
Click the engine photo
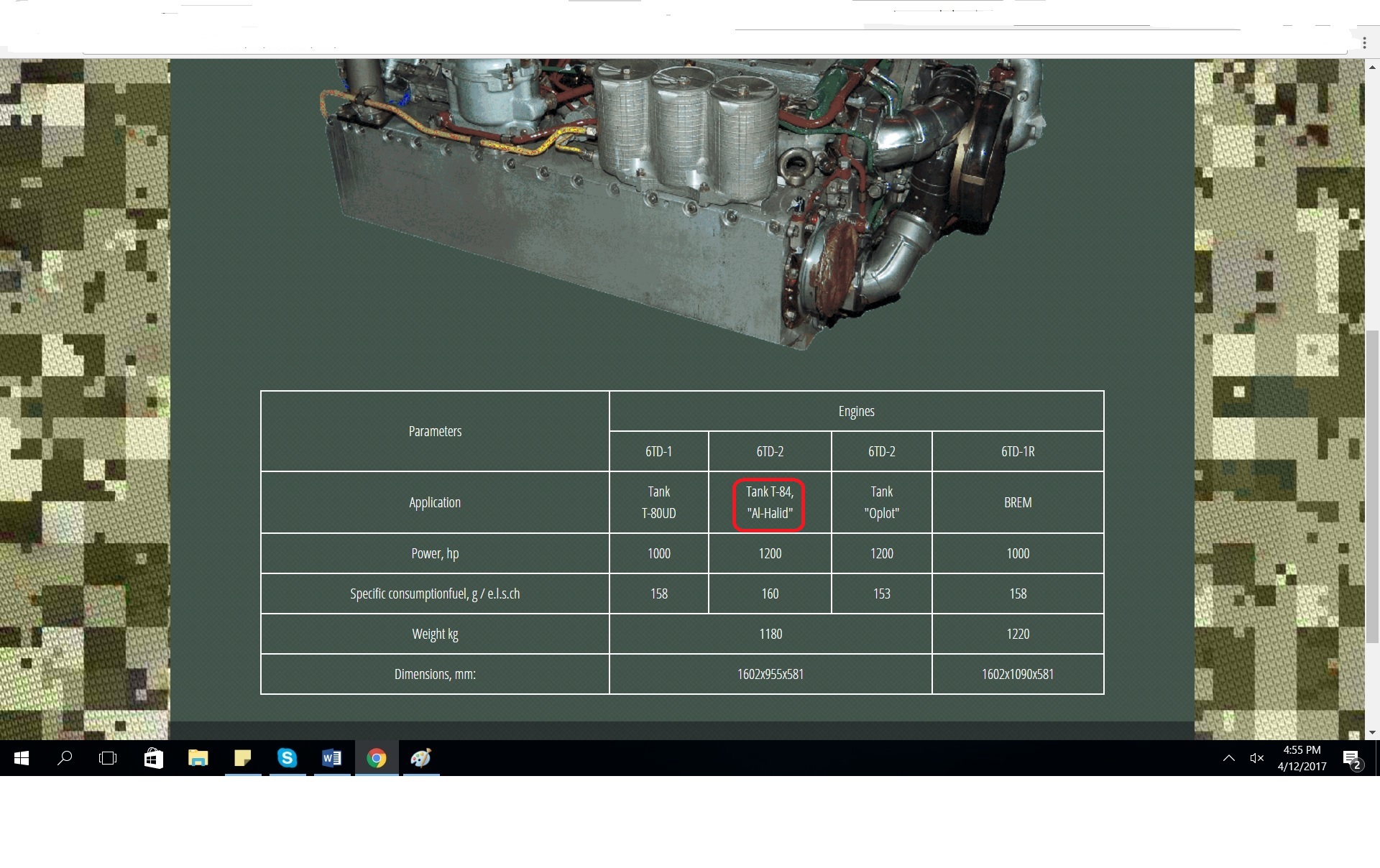click(683, 203)
